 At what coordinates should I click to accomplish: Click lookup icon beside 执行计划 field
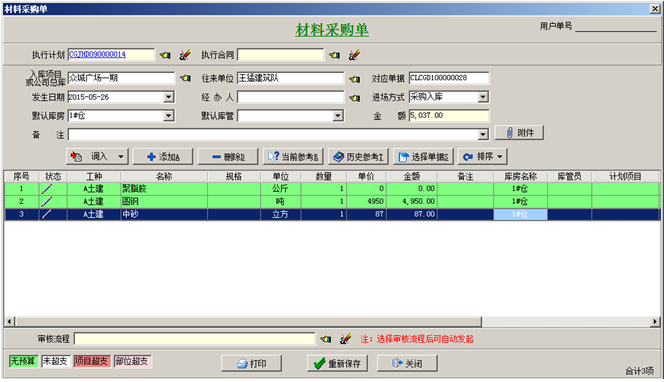pos(165,55)
